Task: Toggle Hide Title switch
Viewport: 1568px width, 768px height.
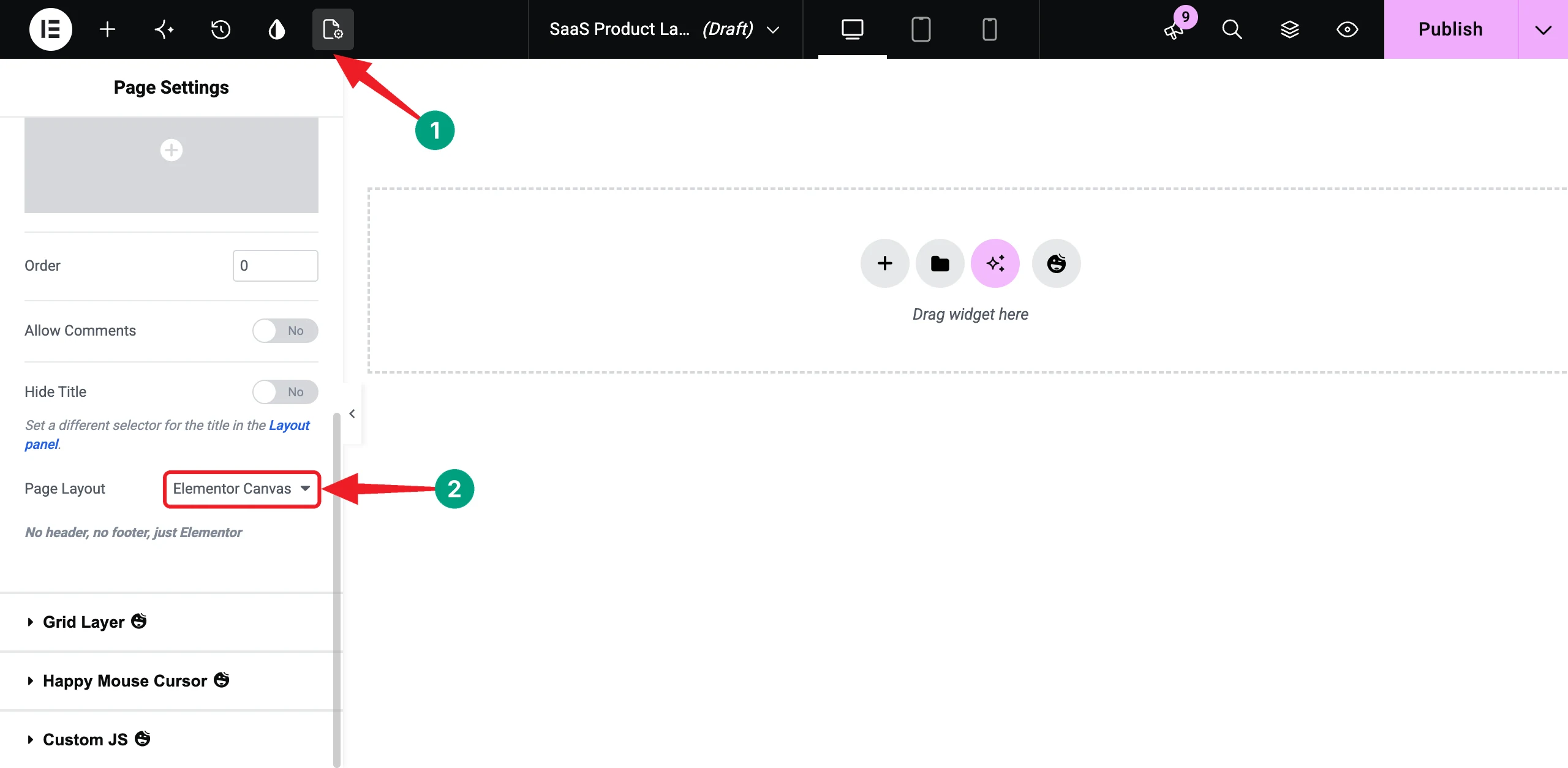Action: (x=285, y=392)
